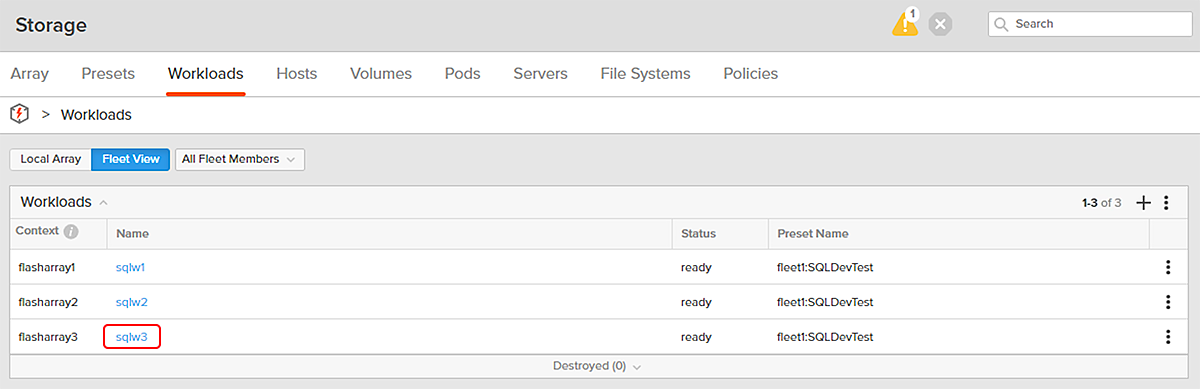The image size is (1200, 389).
Task: Click the 1-3 of 3 pagination text
Action: pyautogui.click(x=1101, y=203)
